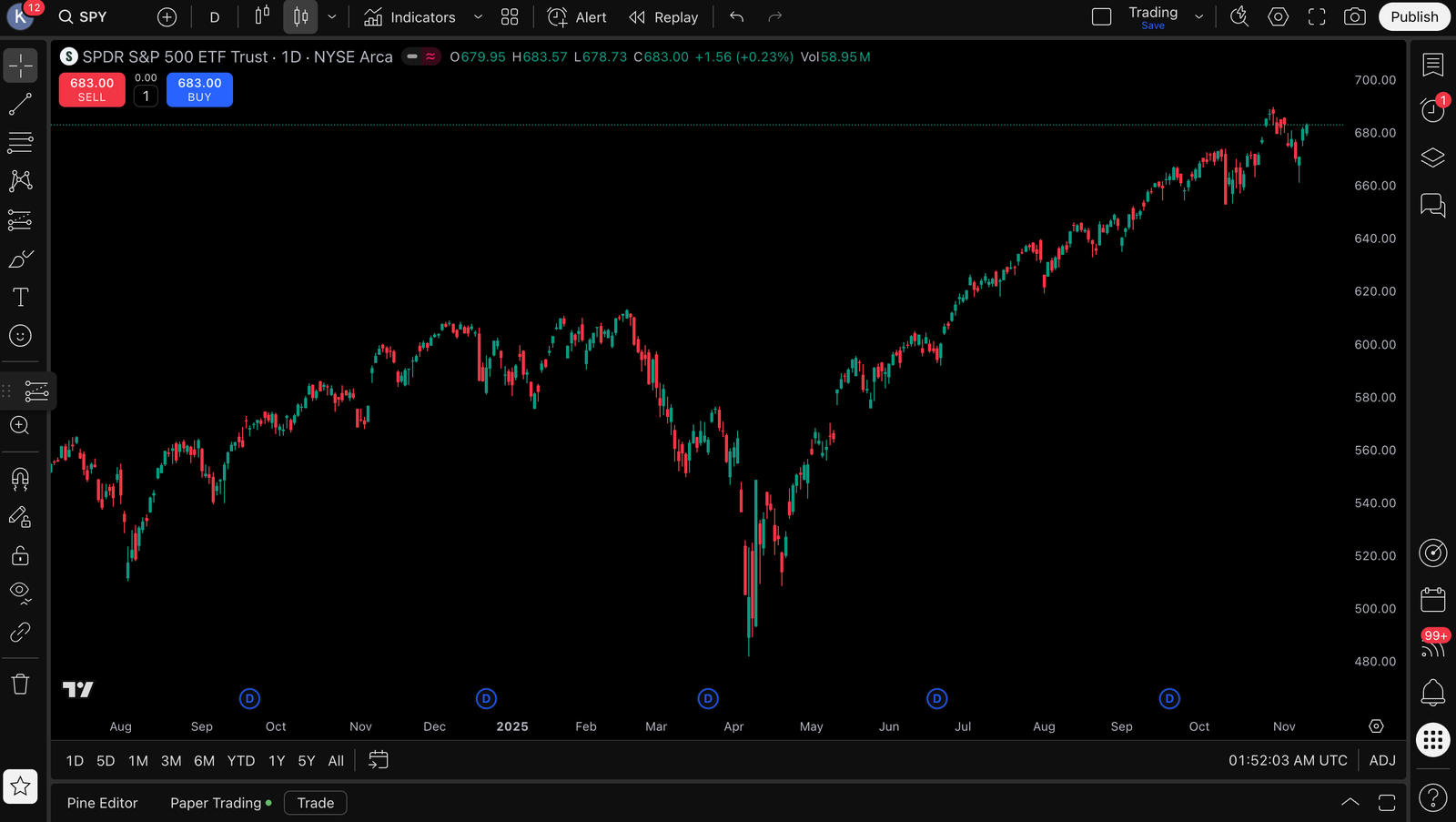
Task: Select the 1Y time range
Action: [x=277, y=761]
